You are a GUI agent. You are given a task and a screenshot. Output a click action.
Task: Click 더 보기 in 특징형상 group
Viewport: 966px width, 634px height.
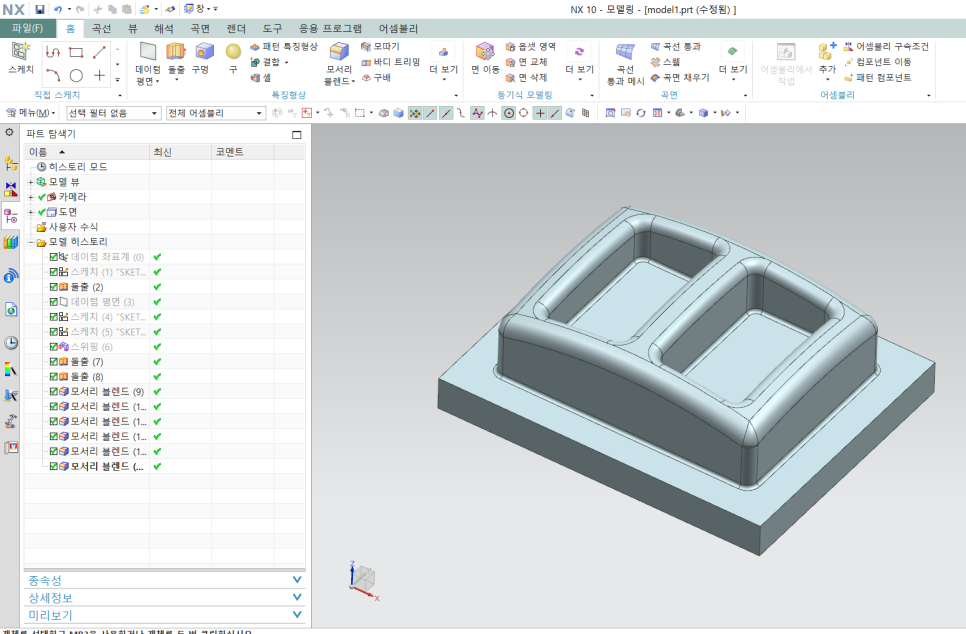coord(444,63)
